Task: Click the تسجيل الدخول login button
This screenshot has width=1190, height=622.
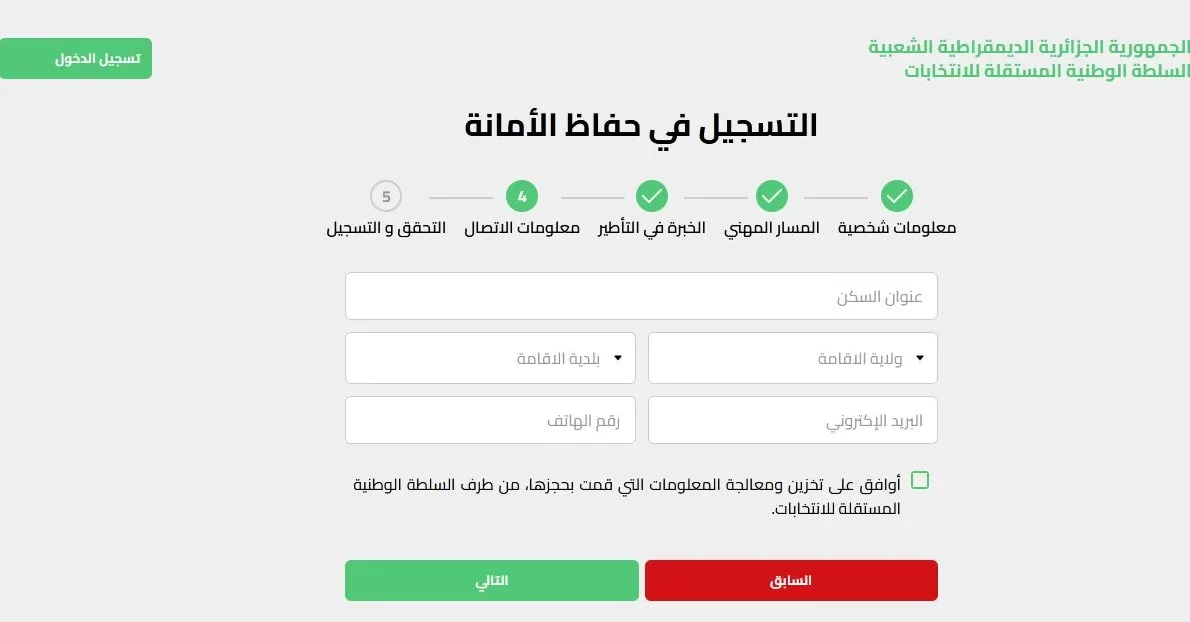Action: pyautogui.click(x=76, y=58)
